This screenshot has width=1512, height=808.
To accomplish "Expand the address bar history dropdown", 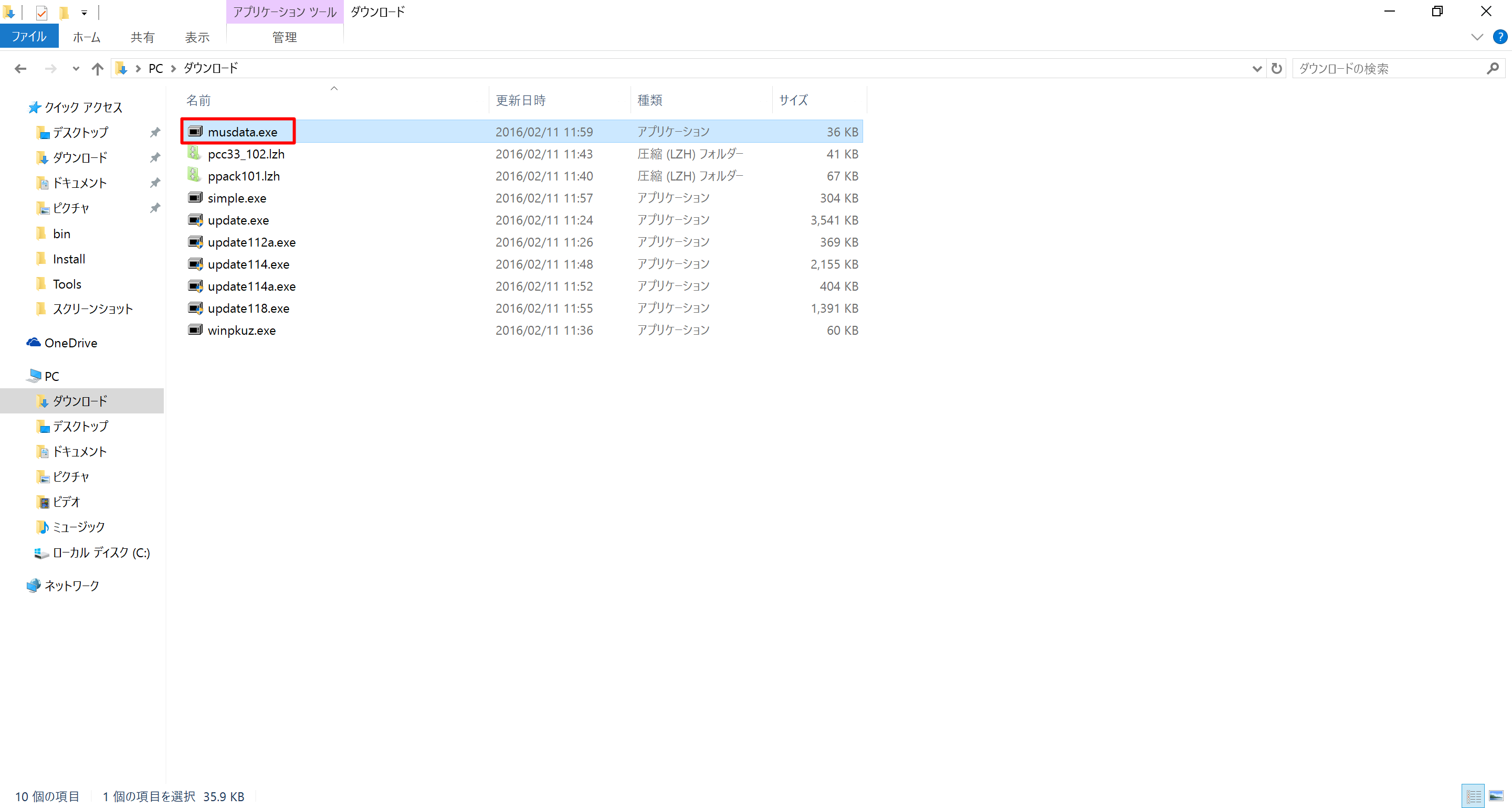I will point(1257,69).
